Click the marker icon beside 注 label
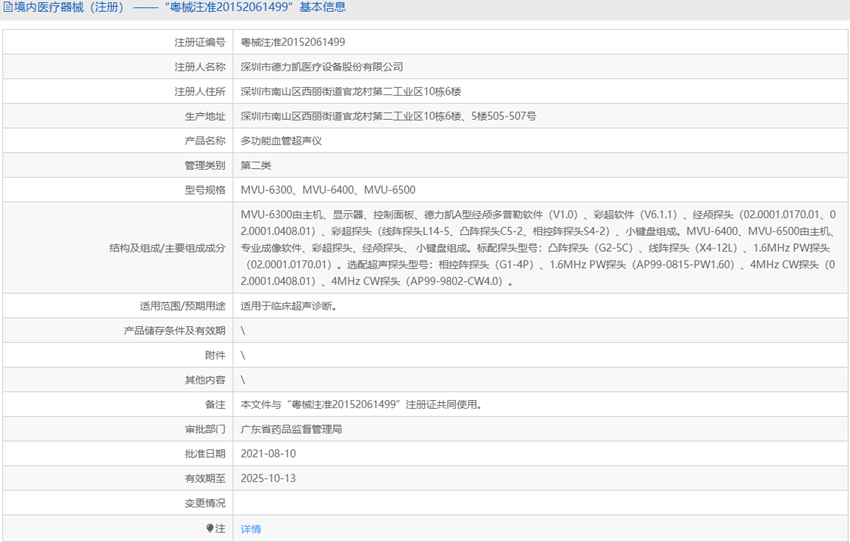This screenshot has width=850, height=542. tap(210, 528)
